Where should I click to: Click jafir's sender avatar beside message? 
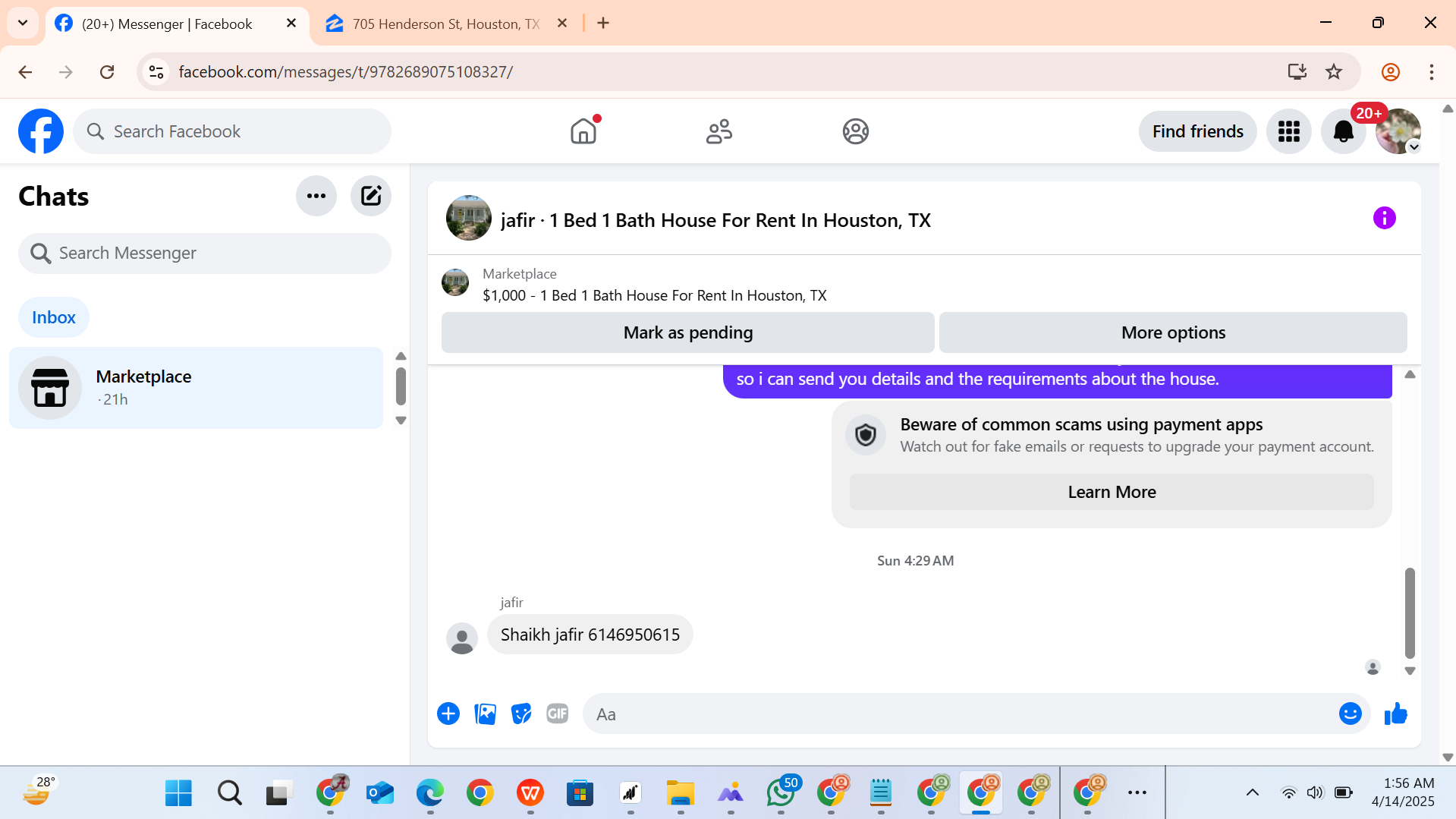(461, 638)
